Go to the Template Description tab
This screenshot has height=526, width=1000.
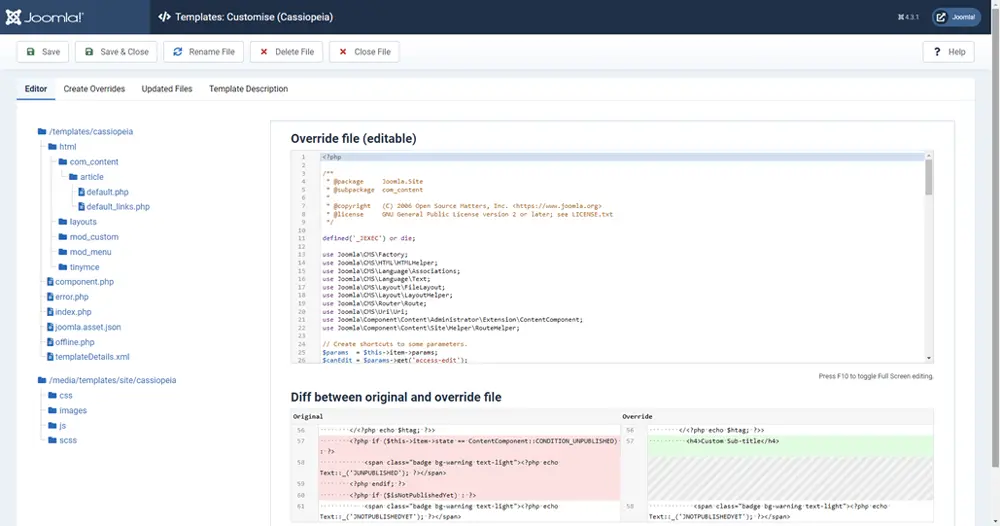click(x=248, y=89)
